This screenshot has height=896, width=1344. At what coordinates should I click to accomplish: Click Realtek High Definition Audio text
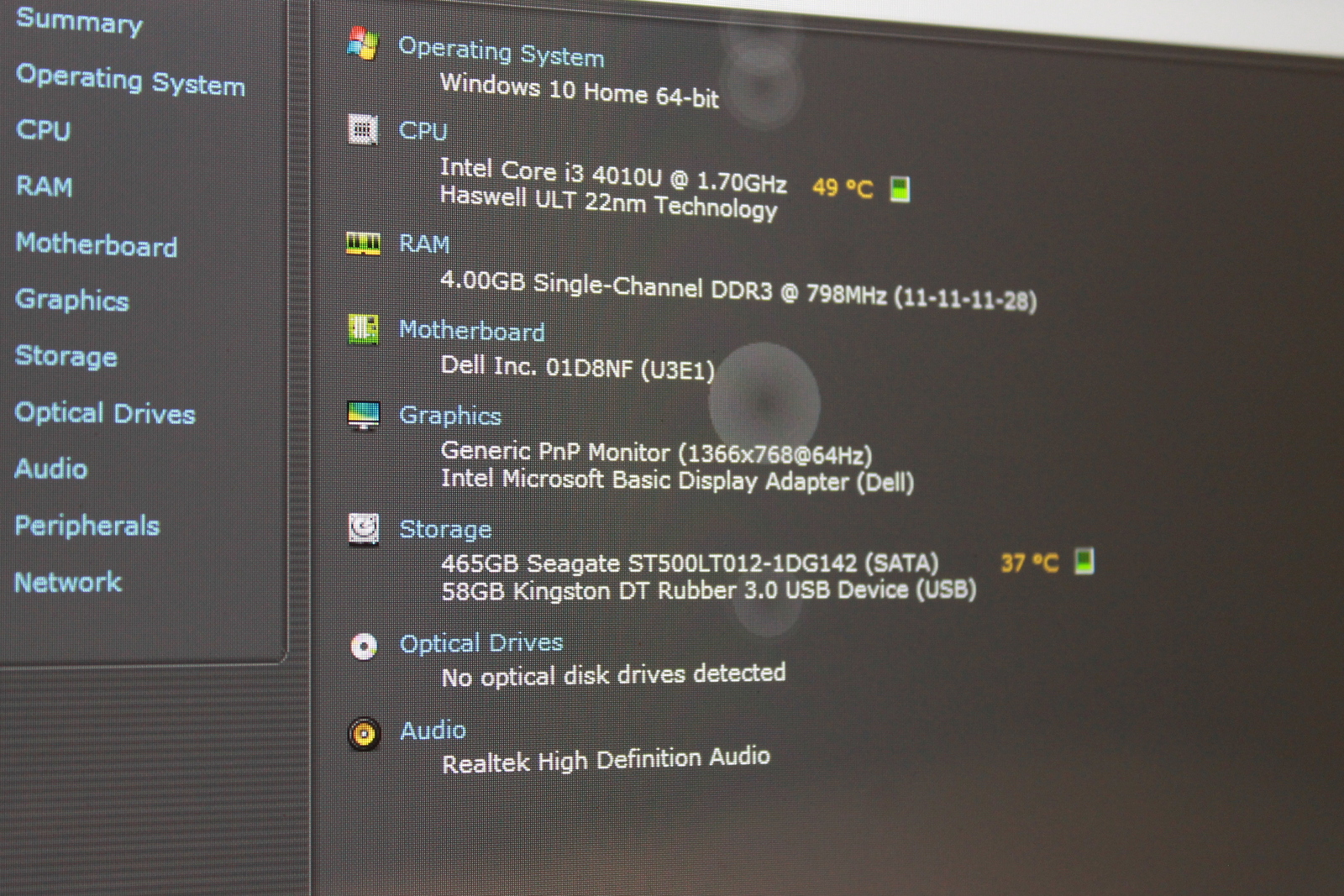pos(606,760)
